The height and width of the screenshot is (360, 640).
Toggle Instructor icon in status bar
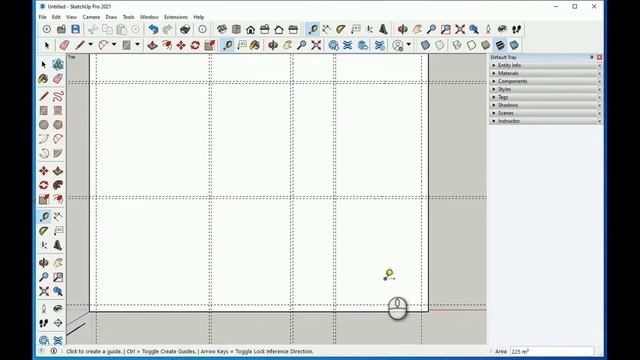[x=53, y=351]
